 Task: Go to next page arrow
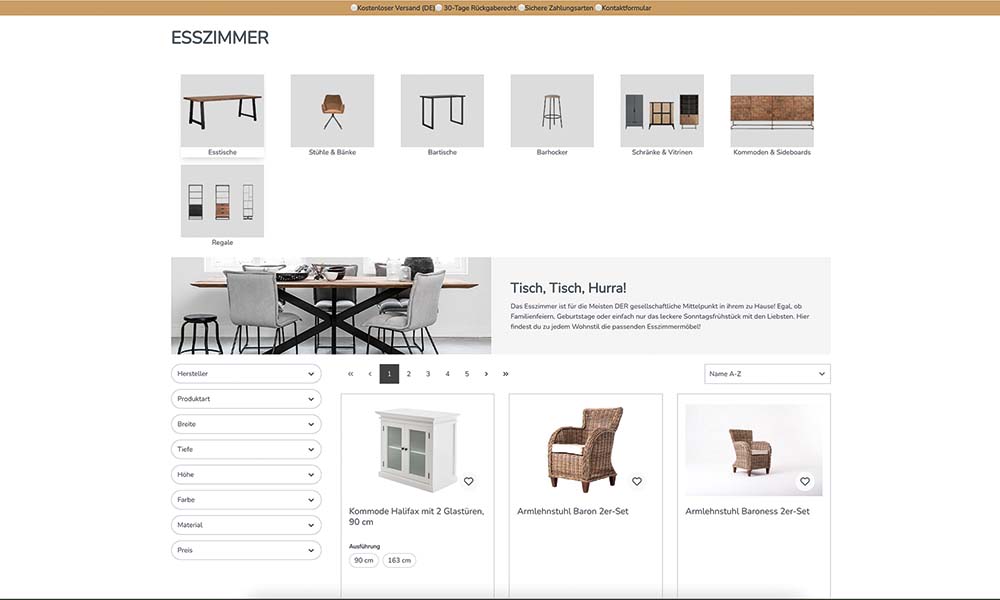[486, 374]
